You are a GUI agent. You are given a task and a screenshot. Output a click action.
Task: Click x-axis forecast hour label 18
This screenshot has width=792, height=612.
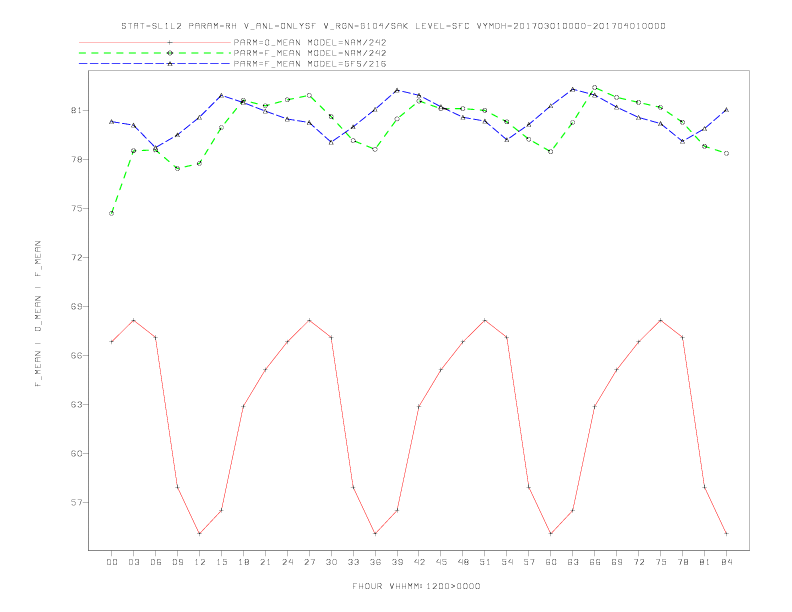[243, 562]
